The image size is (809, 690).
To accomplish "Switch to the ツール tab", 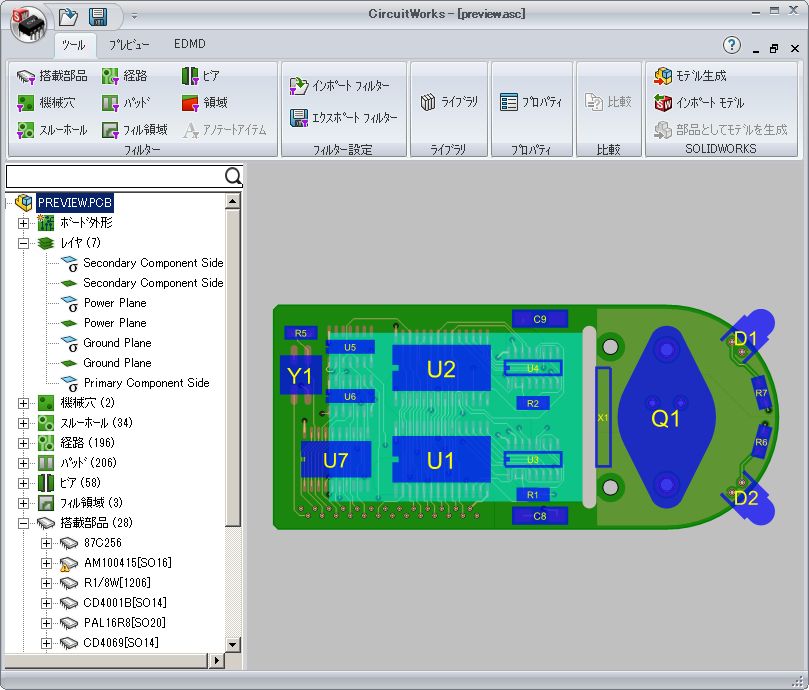I will tap(74, 45).
